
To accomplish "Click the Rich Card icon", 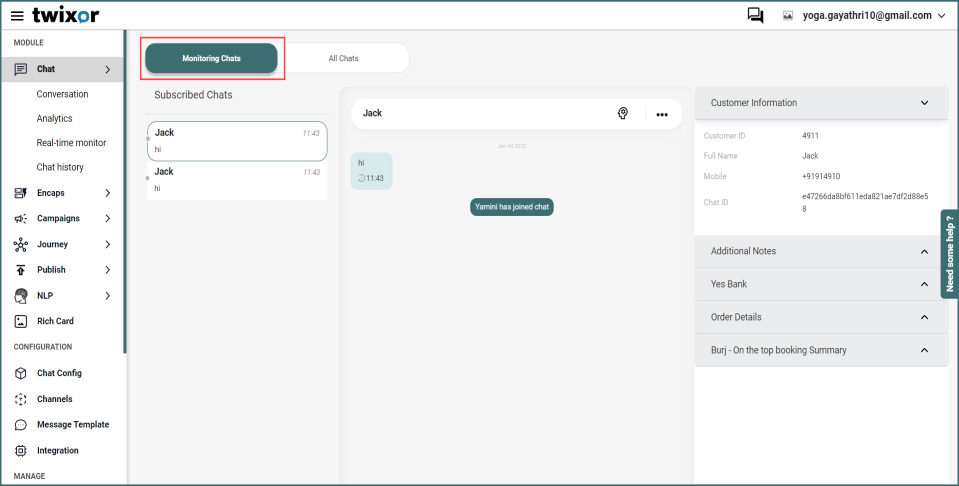I will pyautogui.click(x=21, y=321).
